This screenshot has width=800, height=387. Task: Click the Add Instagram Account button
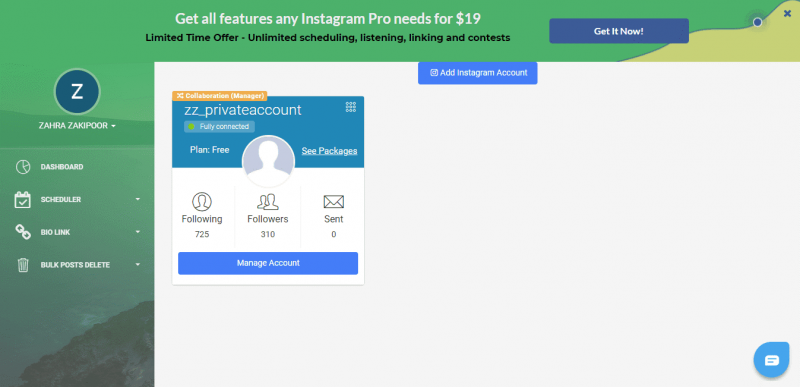[478, 73]
